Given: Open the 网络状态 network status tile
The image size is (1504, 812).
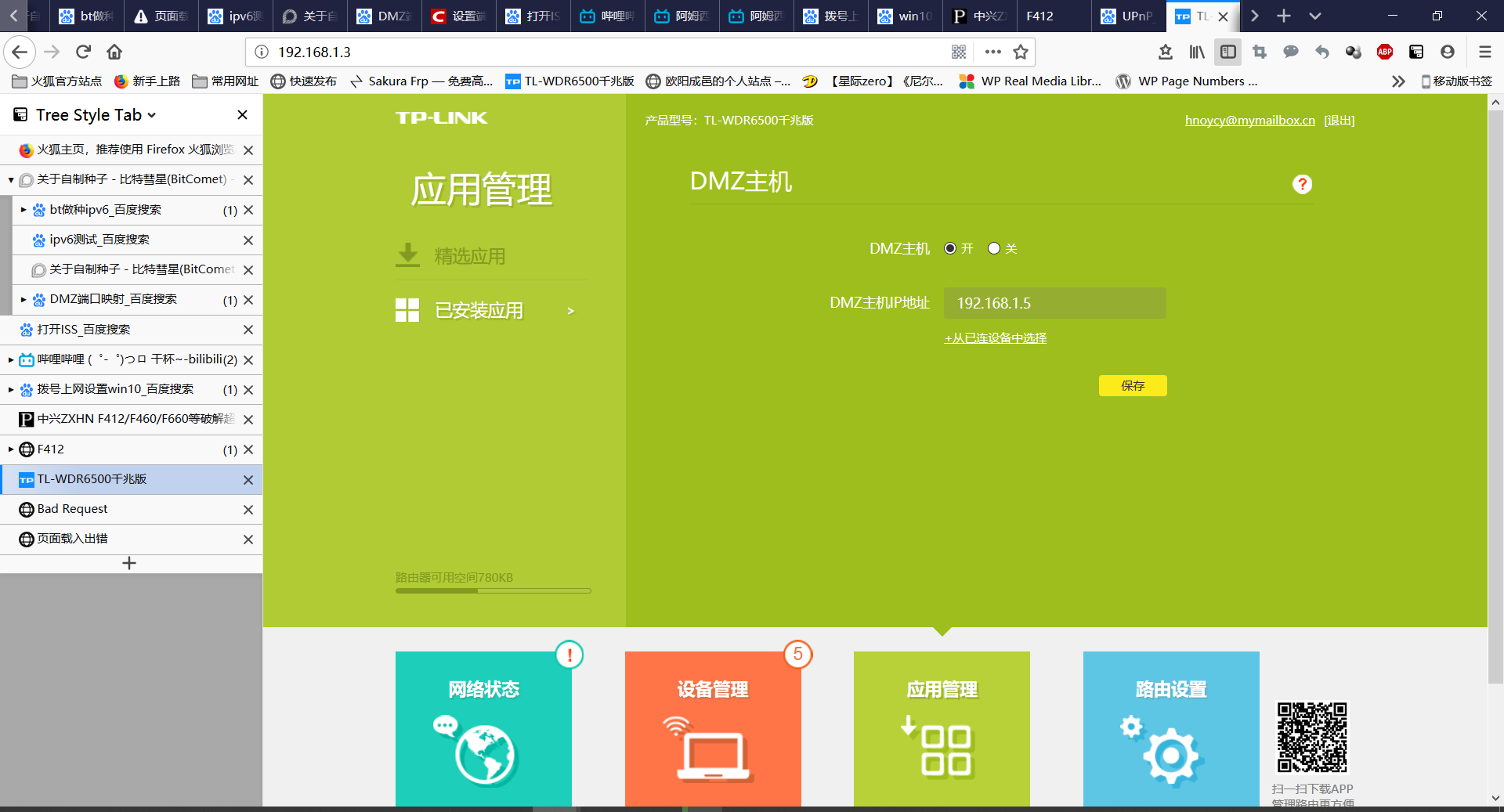Looking at the screenshot, I should pyautogui.click(x=483, y=728).
